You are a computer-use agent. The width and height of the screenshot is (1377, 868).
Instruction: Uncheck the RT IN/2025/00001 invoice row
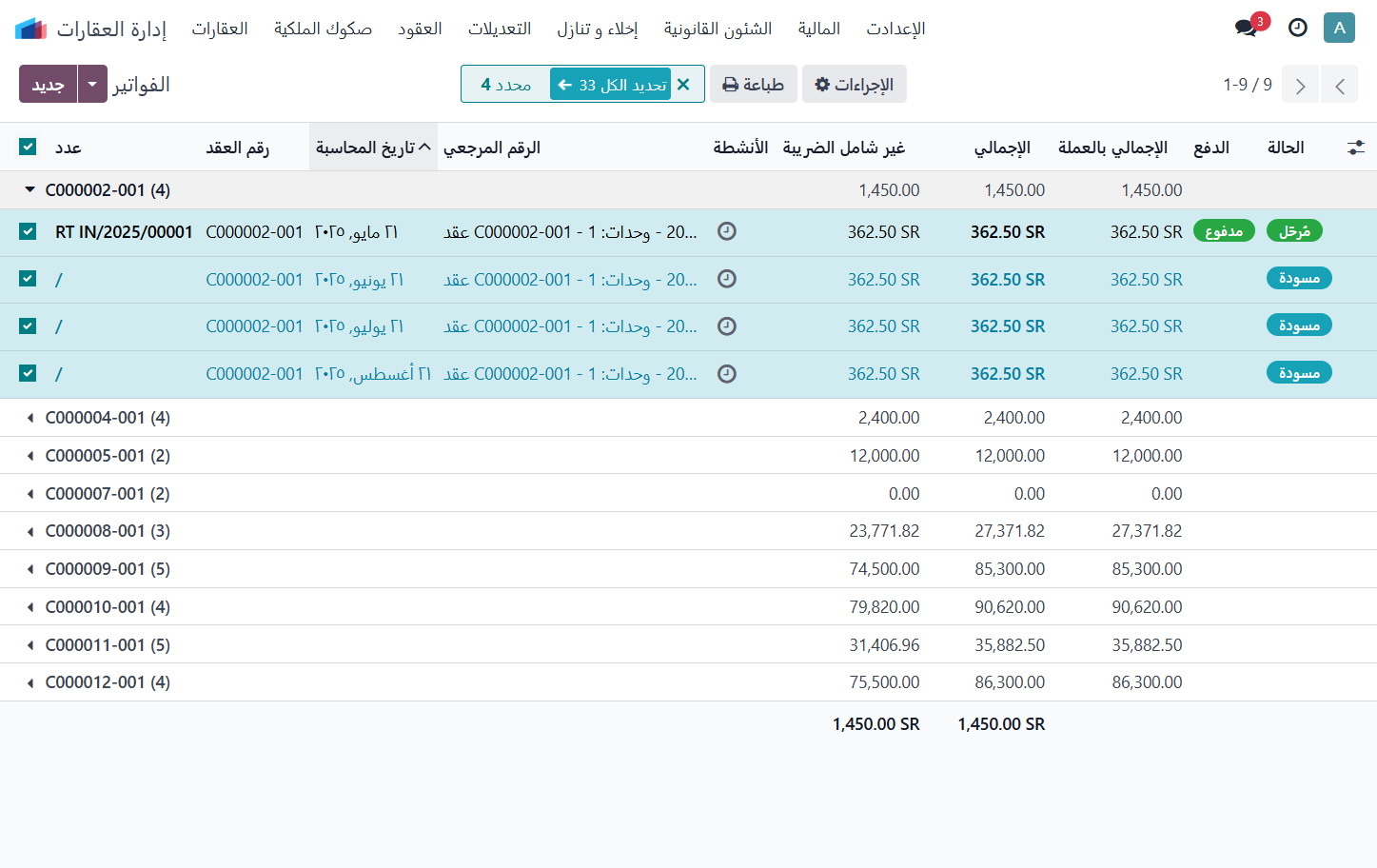point(28,231)
